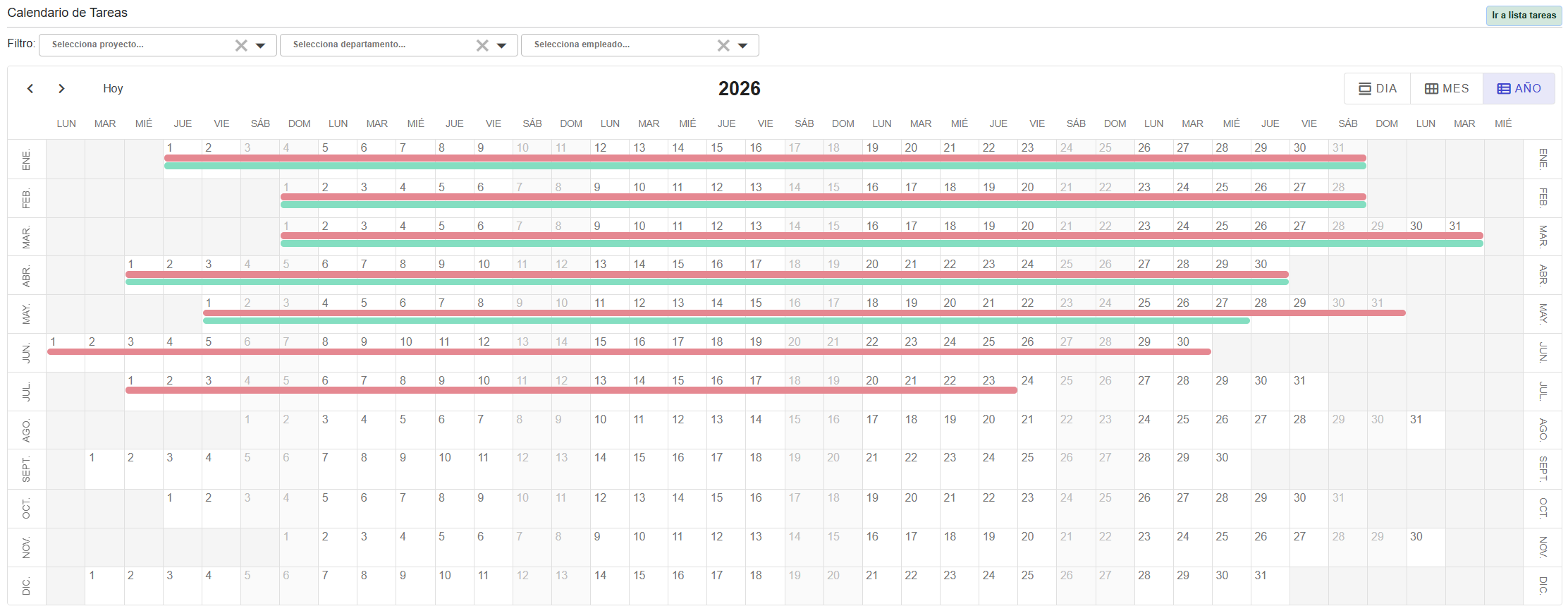Click the red task bar in January
Viewport: 1568px width, 611px height.
[765, 158]
